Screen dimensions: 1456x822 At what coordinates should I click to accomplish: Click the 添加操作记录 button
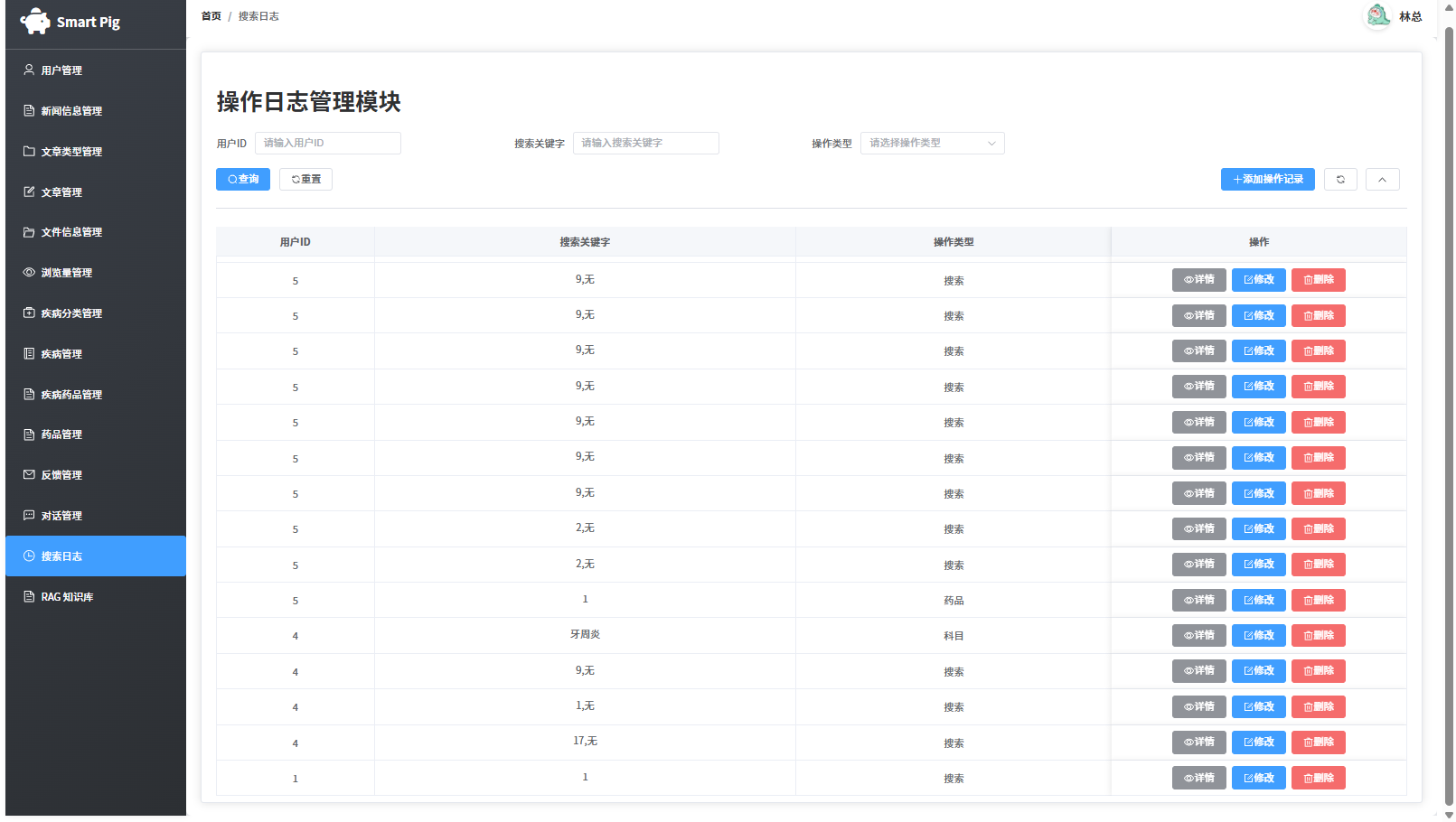coord(1267,180)
